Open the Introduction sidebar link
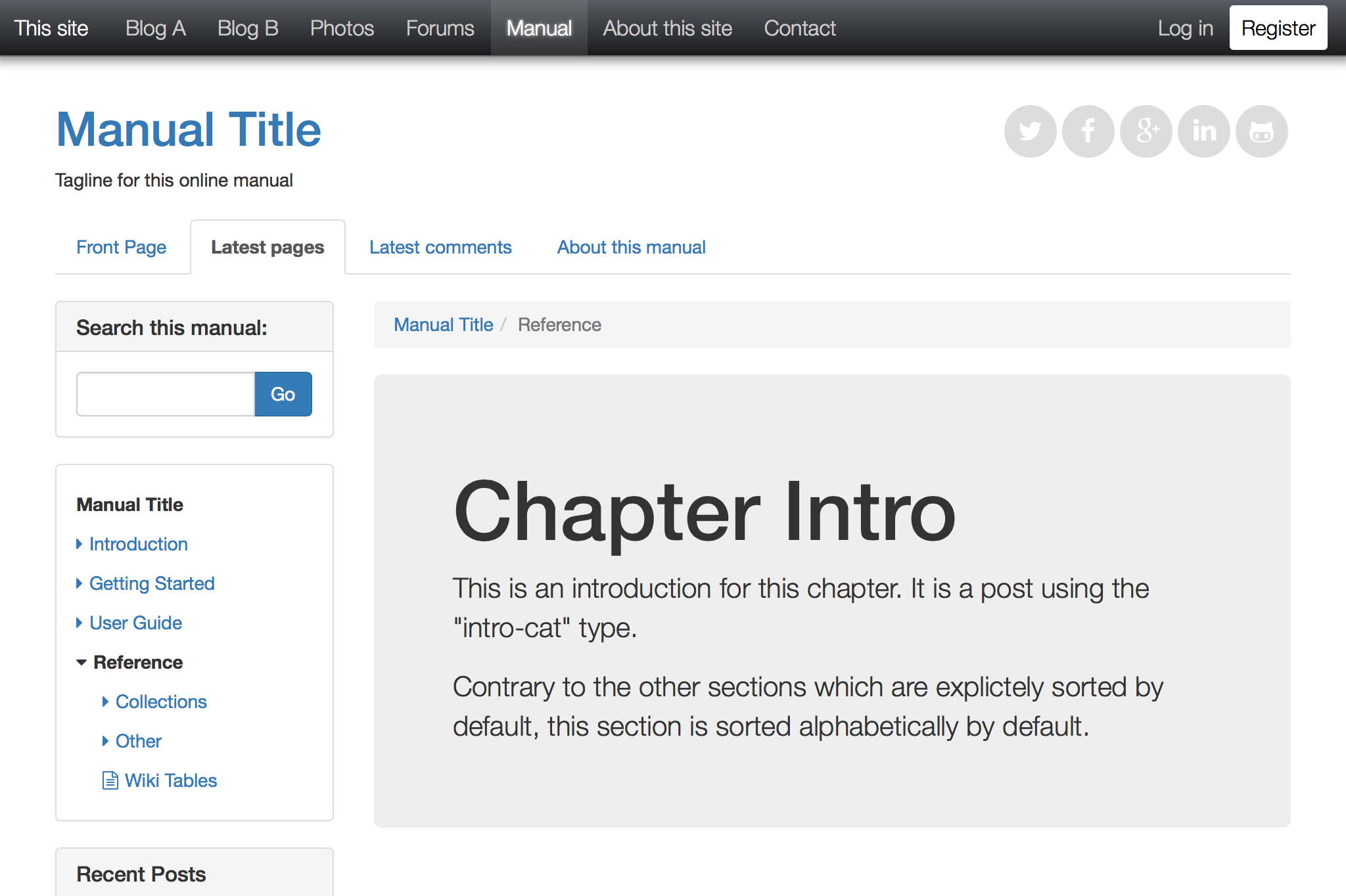This screenshot has height=896, width=1346. click(139, 544)
